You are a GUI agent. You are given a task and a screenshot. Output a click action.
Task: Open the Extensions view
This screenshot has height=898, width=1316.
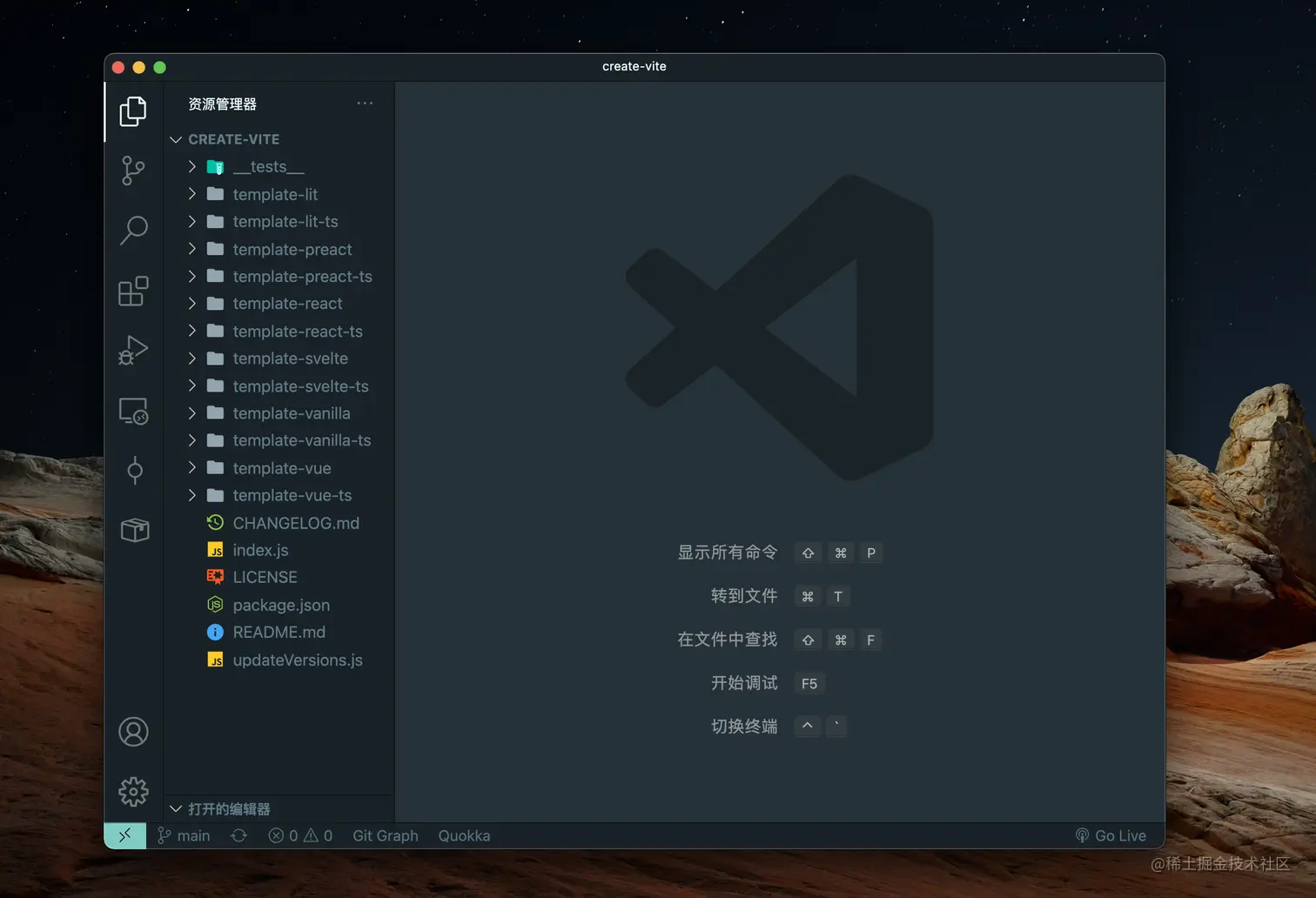(133, 291)
